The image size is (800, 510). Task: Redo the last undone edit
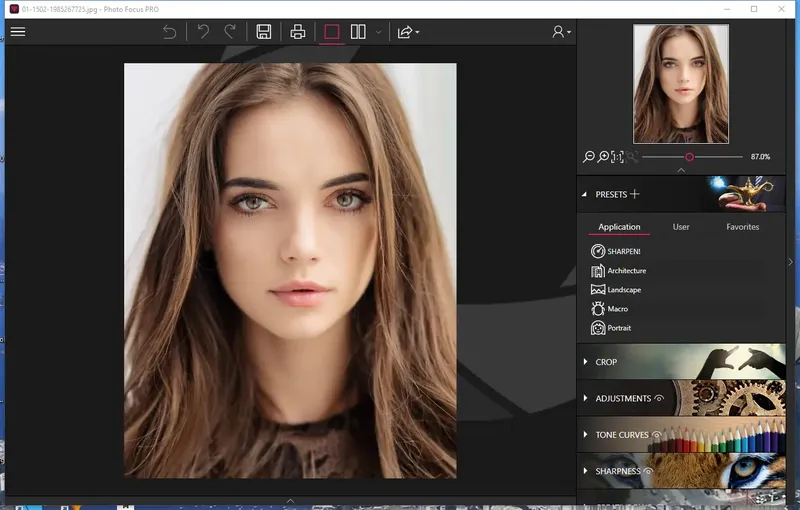point(230,32)
